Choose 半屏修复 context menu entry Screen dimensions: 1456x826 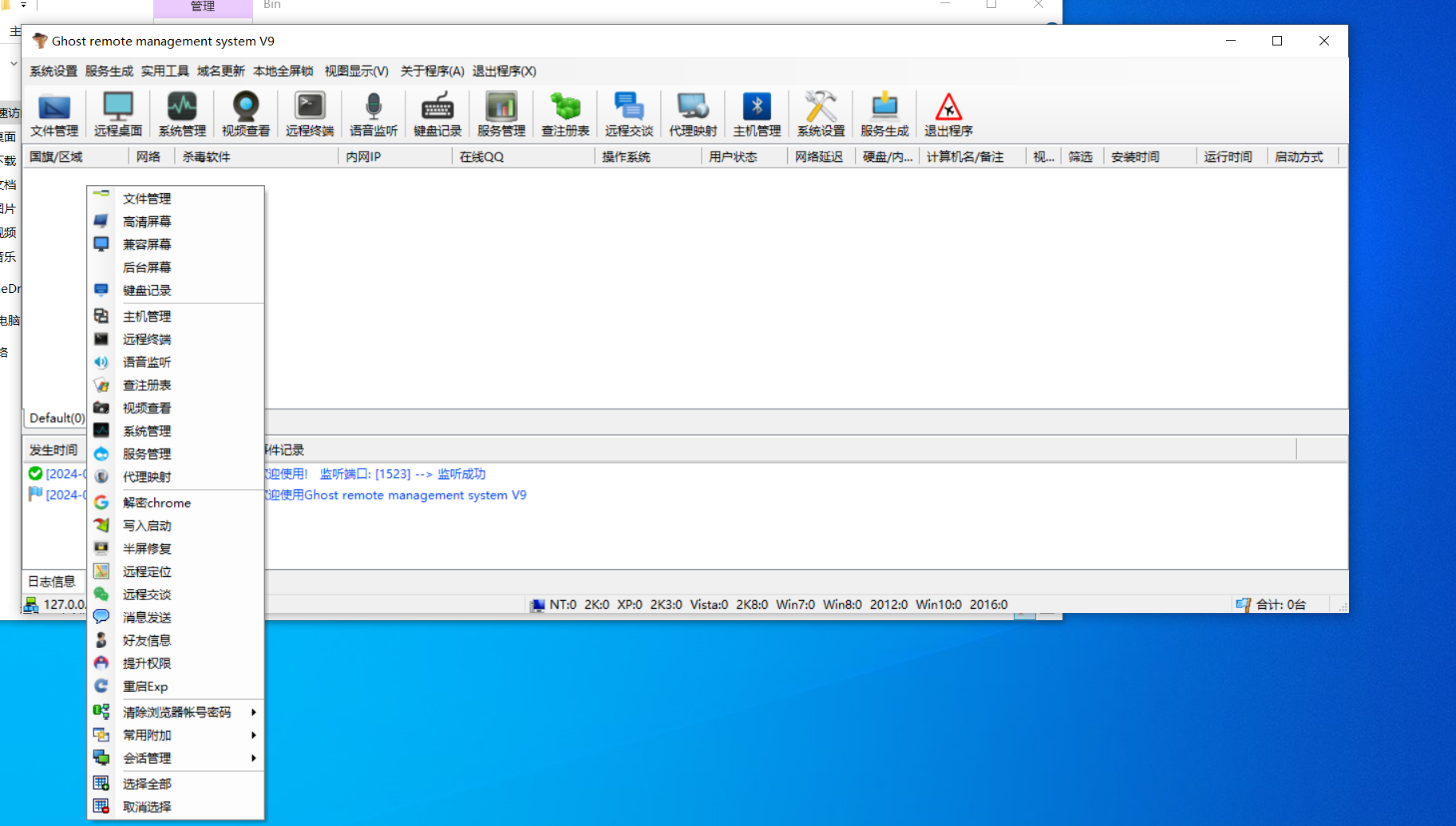point(176,549)
